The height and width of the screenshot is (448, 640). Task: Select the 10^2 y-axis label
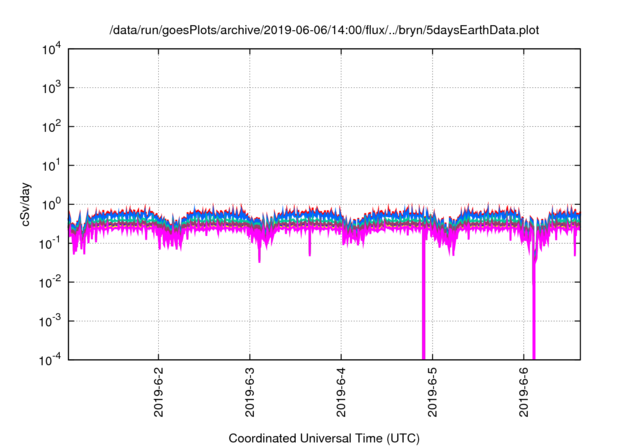coord(51,127)
